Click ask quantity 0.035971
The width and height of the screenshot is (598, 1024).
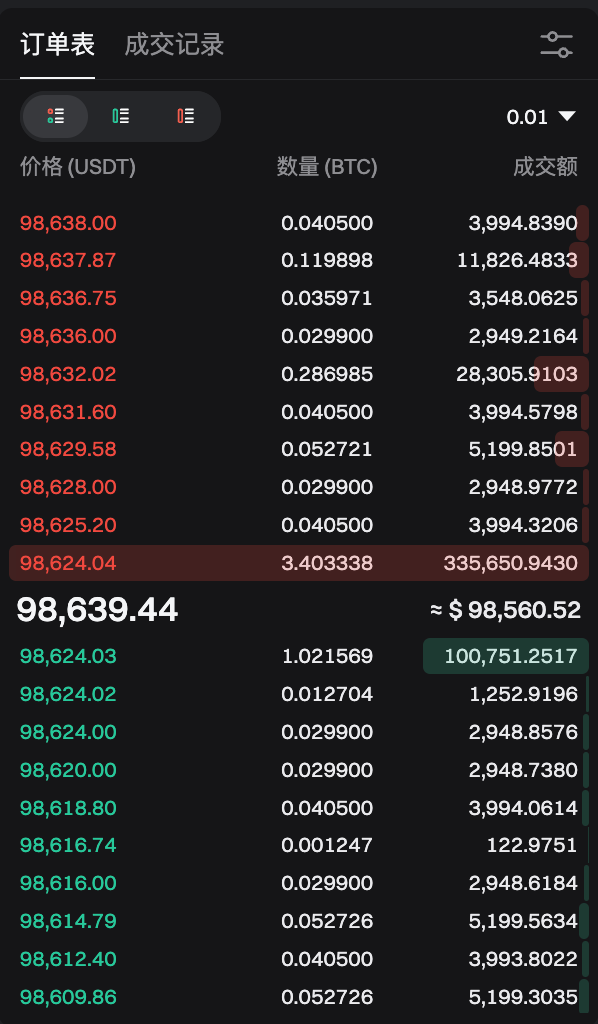327,298
